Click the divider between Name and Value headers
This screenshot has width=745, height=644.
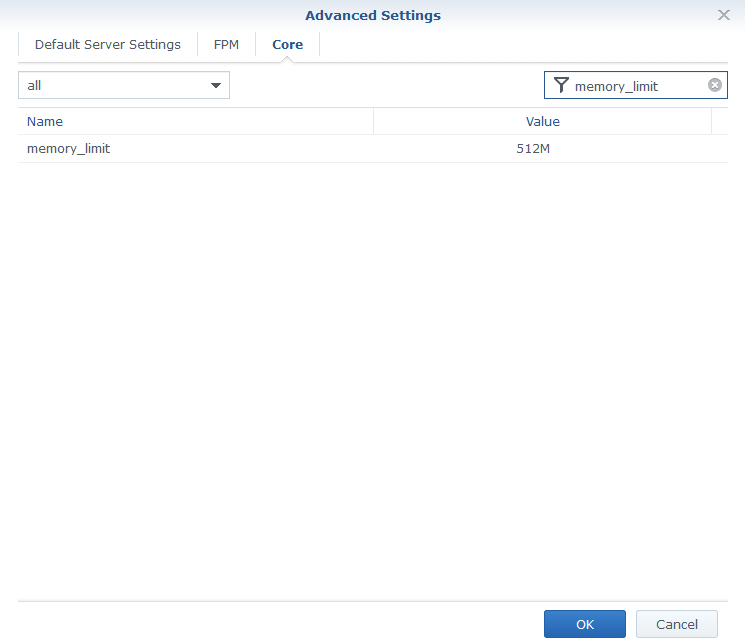click(x=373, y=121)
